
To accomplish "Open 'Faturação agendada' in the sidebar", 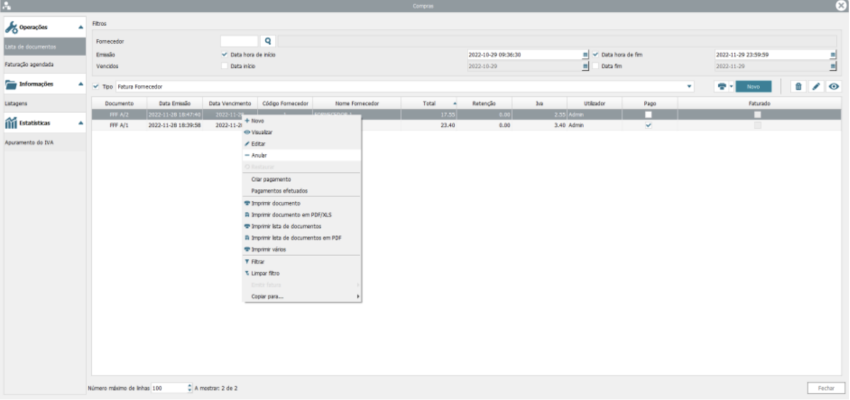I will coord(28,64).
